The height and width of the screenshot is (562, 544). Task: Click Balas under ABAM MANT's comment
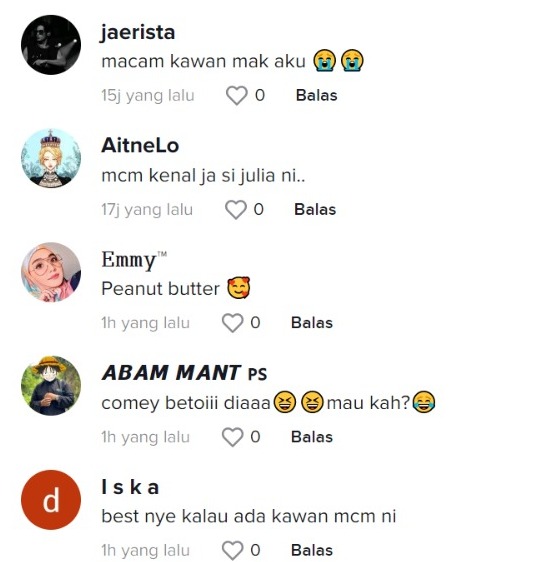(x=312, y=437)
